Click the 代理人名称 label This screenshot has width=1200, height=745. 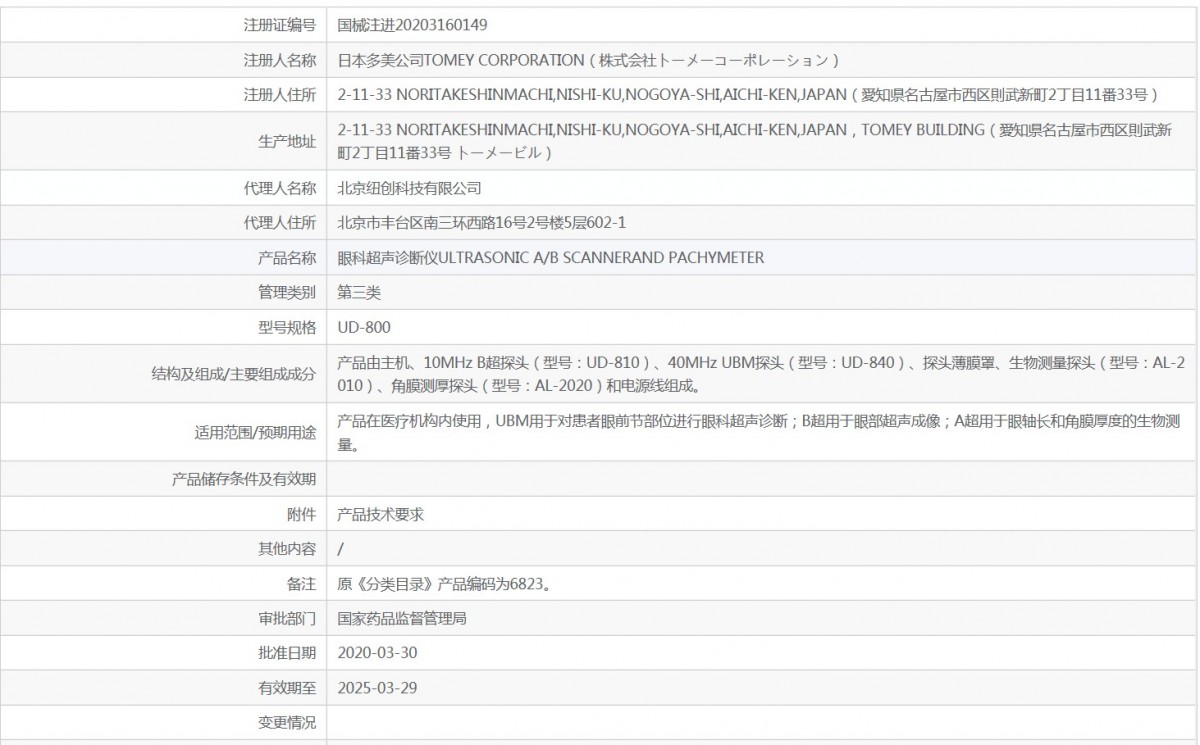pyautogui.click(x=279, y=188)
